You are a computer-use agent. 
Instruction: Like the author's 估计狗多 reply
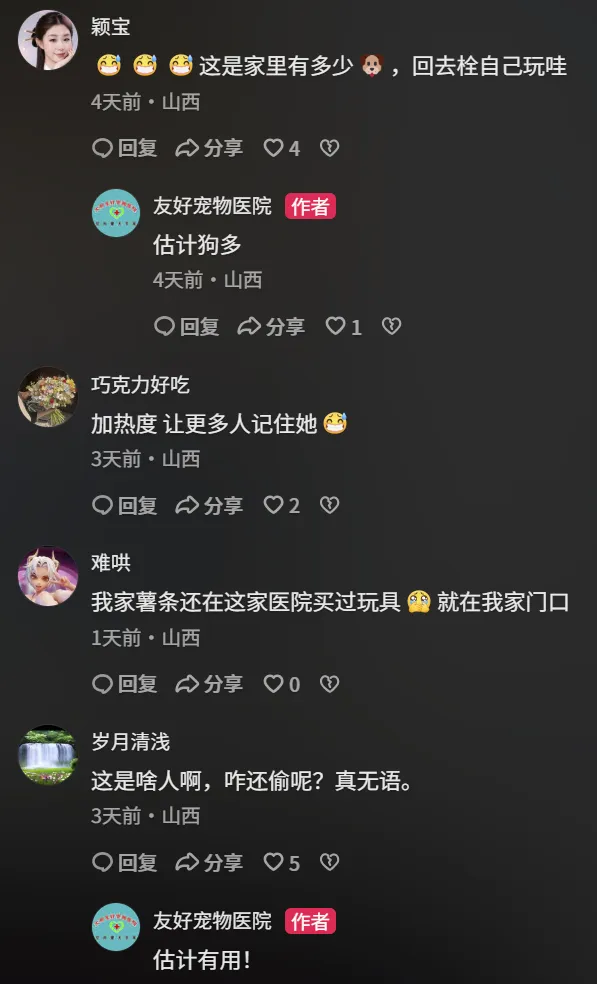[343, 326]
